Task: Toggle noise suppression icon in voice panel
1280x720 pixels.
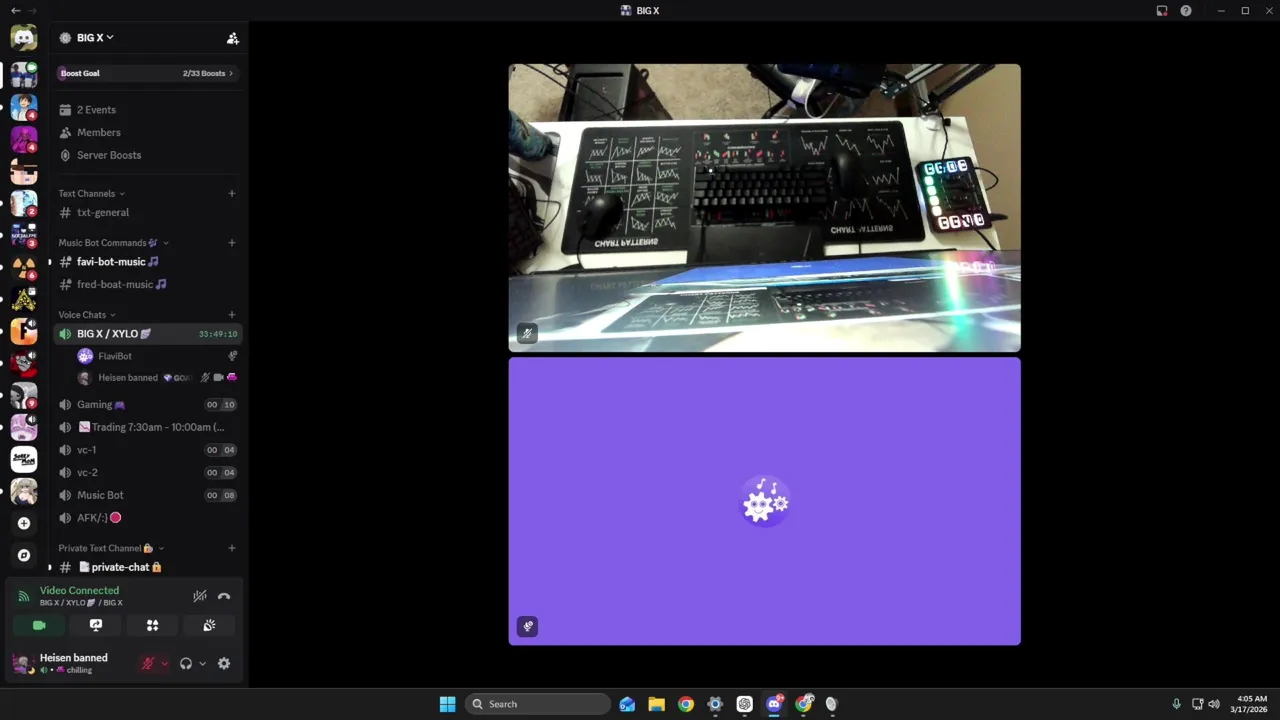Action: coord(200,596)
